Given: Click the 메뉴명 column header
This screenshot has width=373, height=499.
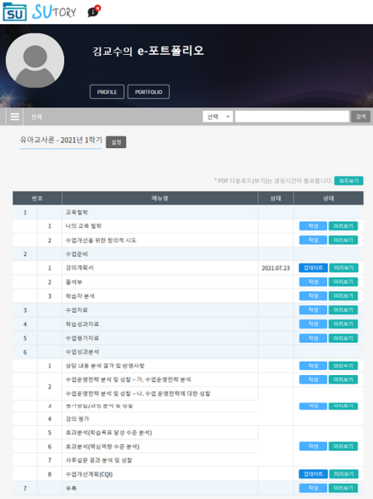Looking at the screenshot, I should pos(160,198).
